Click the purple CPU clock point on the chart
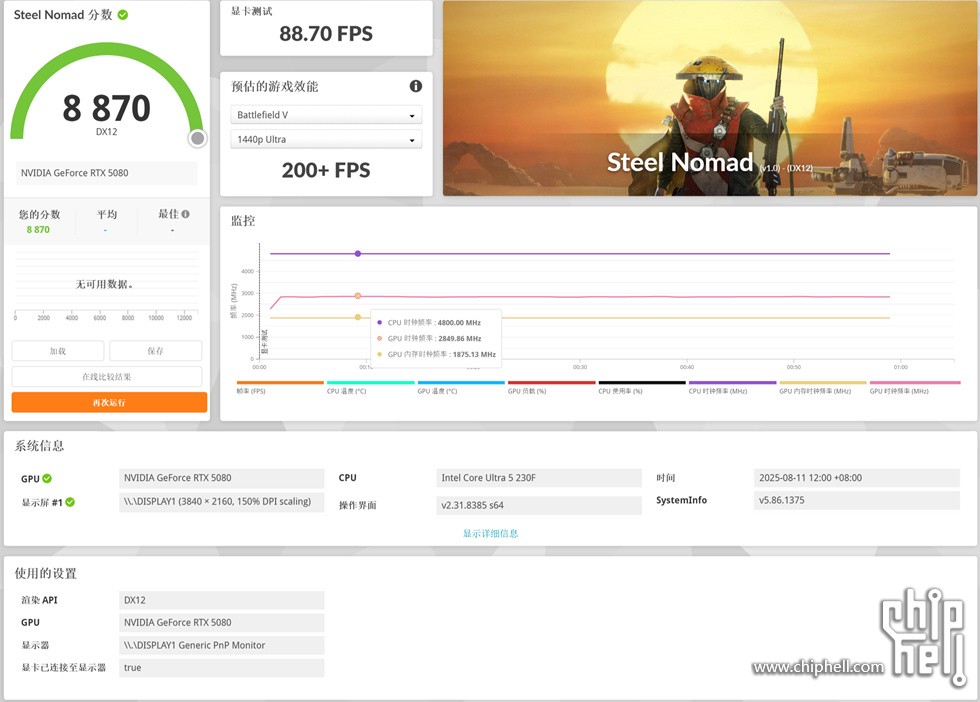The width and height of the screenshot is (980, 702). click(358, 254)
